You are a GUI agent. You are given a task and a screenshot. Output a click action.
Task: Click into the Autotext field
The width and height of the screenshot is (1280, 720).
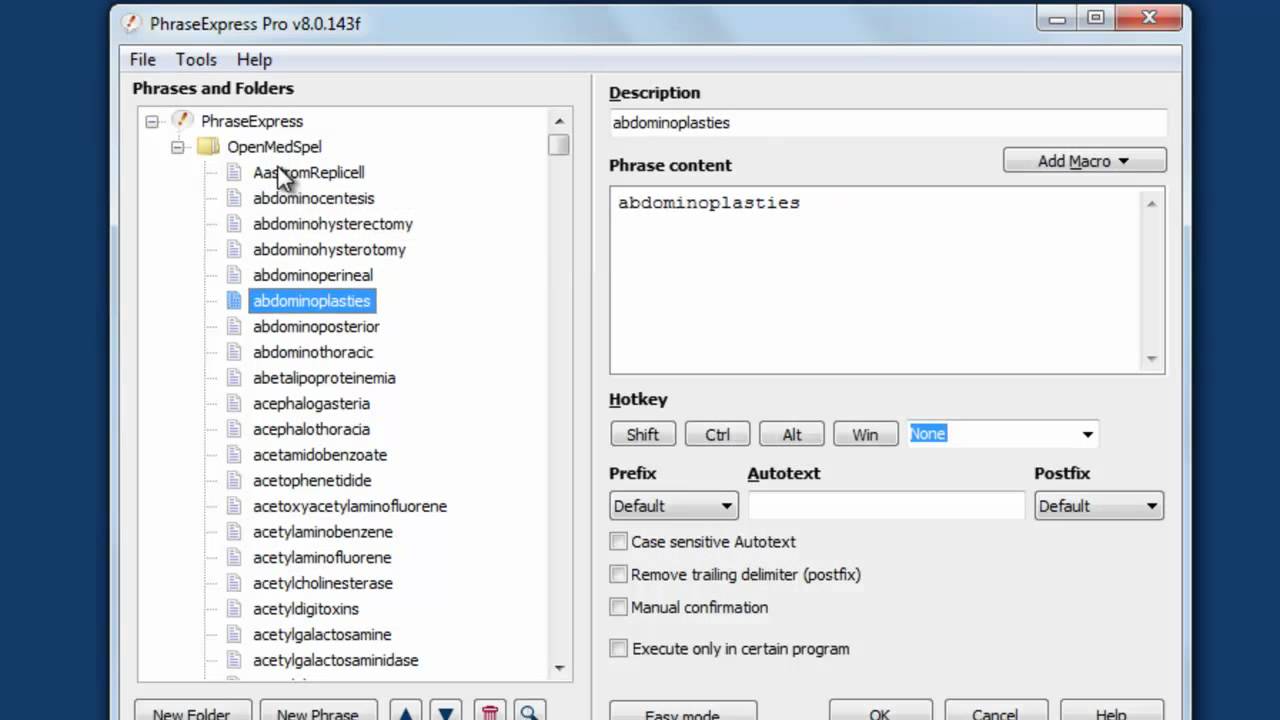coord(886,506)
